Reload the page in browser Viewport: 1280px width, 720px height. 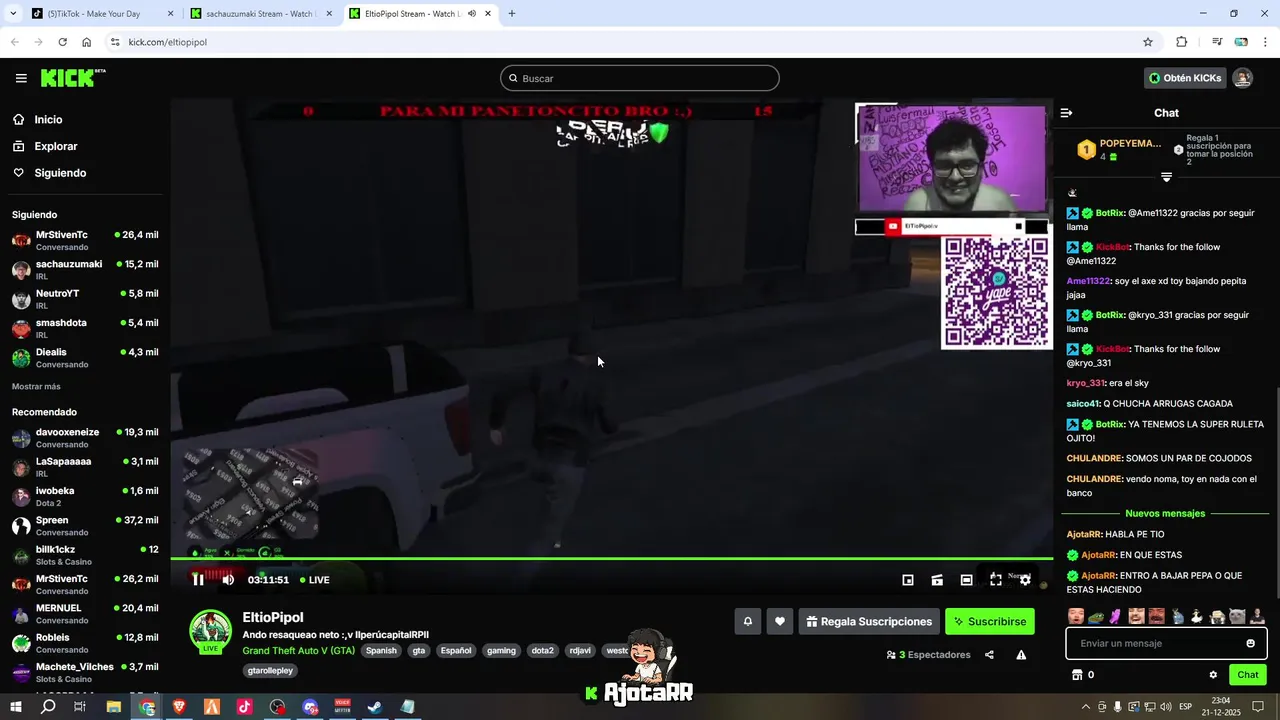pos(62,42)
